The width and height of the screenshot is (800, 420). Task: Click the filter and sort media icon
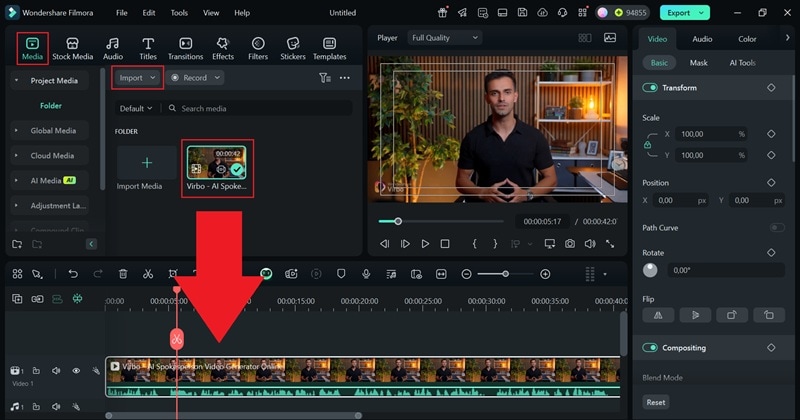coord(325,78)
